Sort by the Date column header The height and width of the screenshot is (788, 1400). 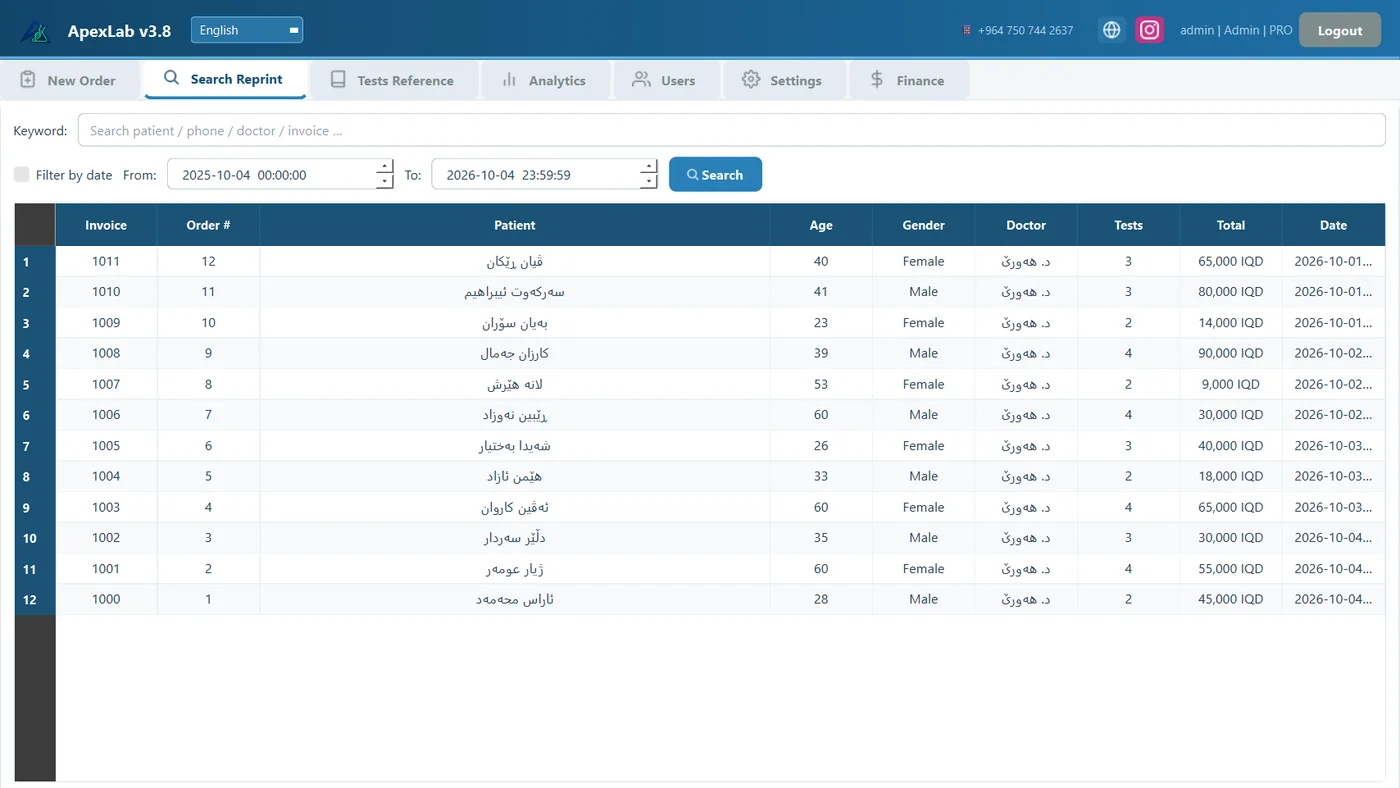(1333, 225)
